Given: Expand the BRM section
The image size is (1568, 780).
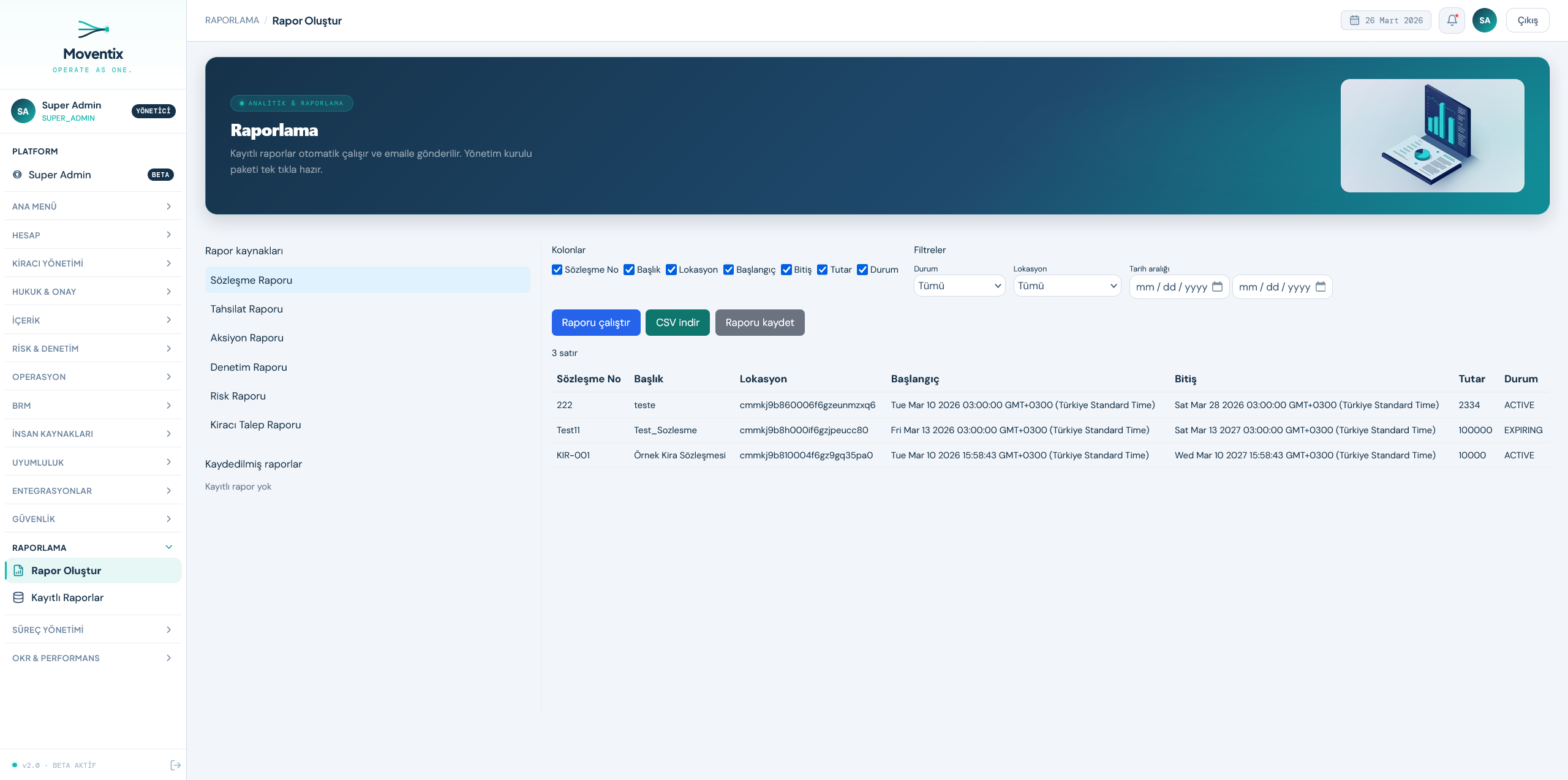Looking at the screenshot, I should [x=93, y=406].
